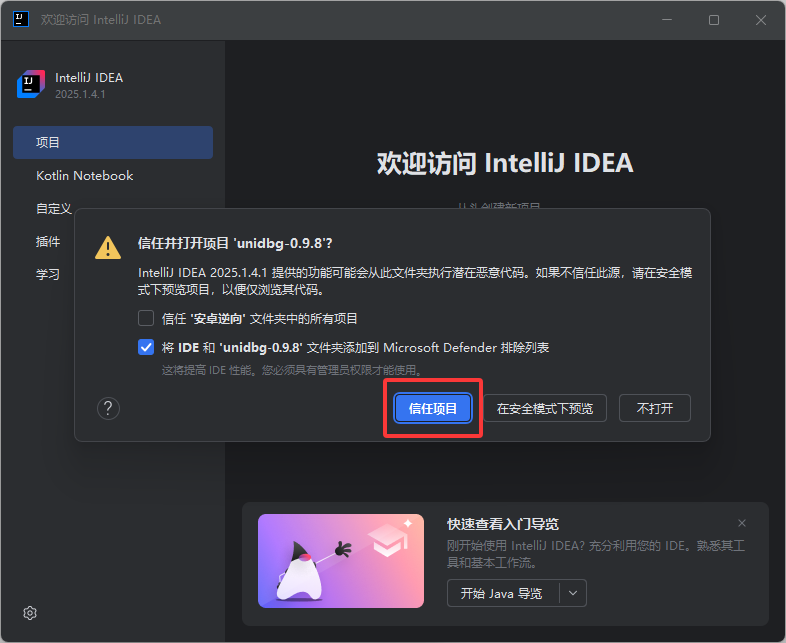The width and height of the screenshot is (786, 643).
Task: Click the yellow warning triangle icon
Action: [x=108, y=248]
